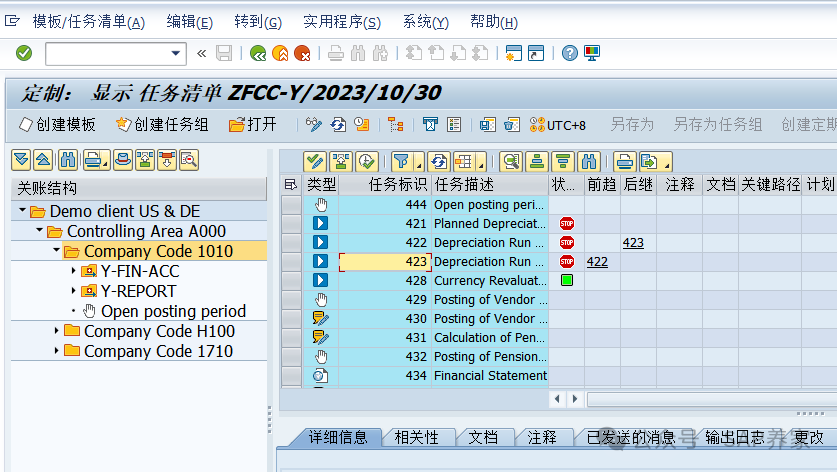Open the Customize Local Layout monitor icon
The image size is (837, 472).
(x=592, y=53)
